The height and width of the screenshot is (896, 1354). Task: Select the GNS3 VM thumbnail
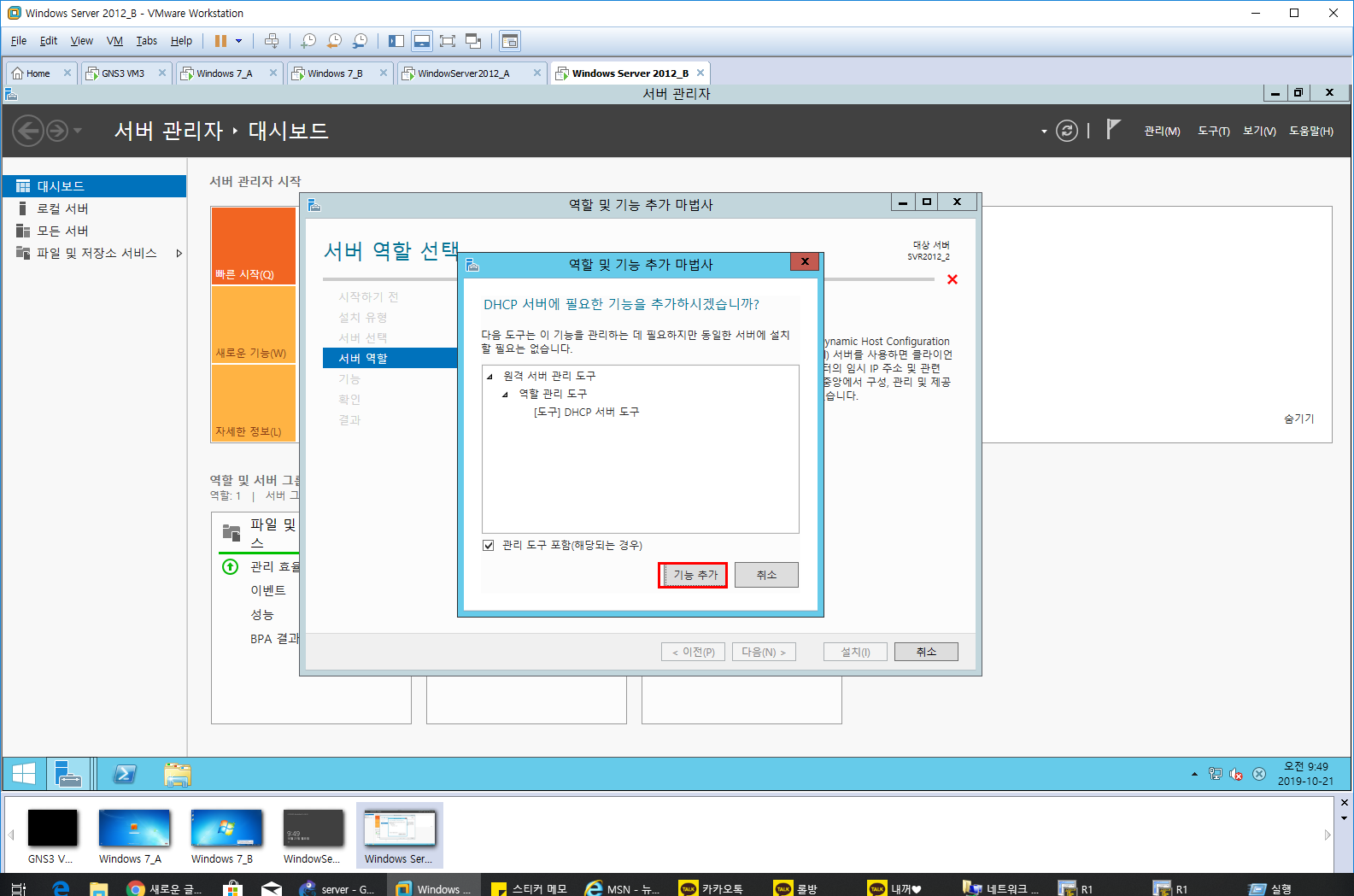pyautogui.click(x=52, y=835)
